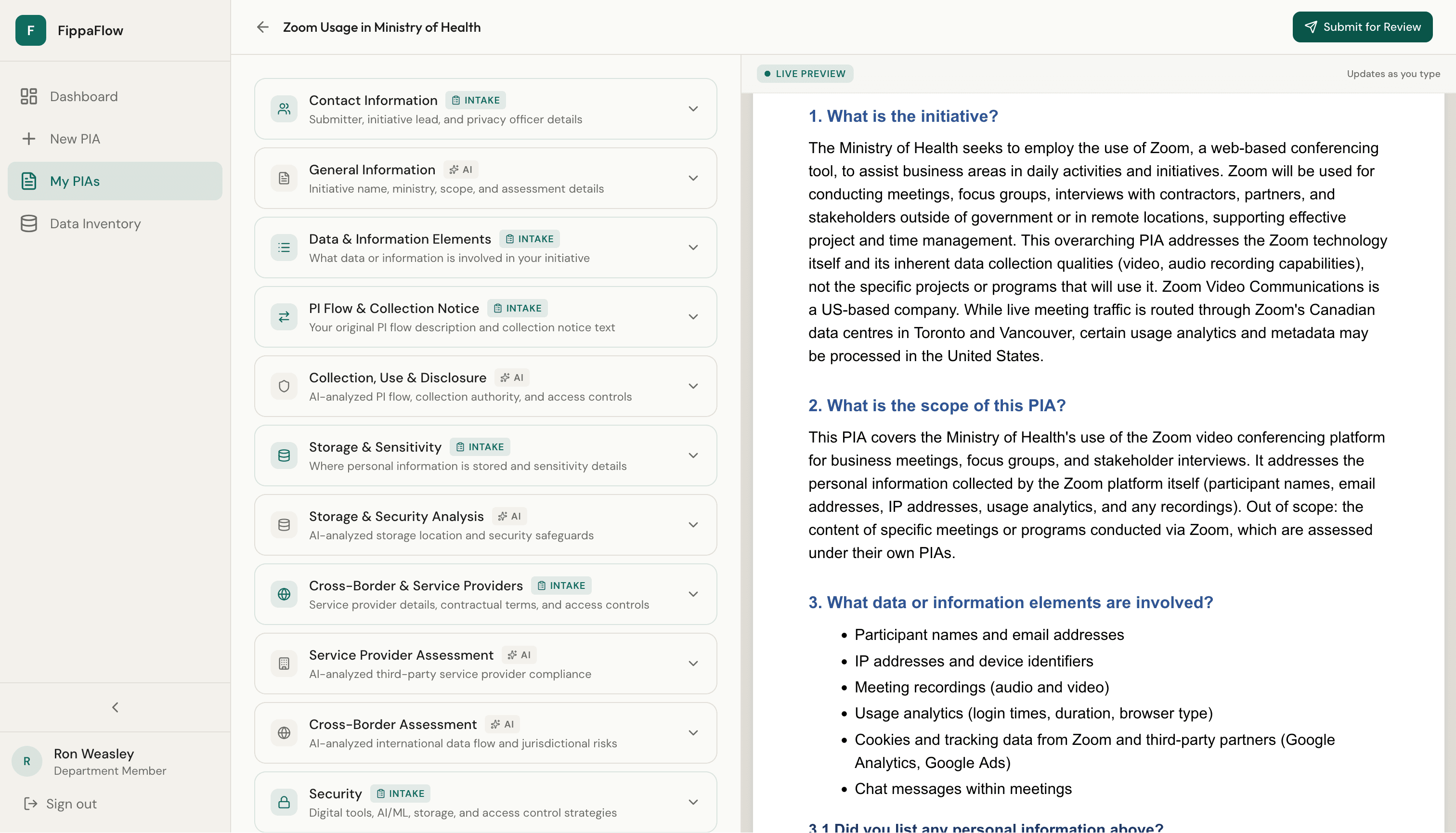Click the New PIA plus icon

(x=28, y=139)
